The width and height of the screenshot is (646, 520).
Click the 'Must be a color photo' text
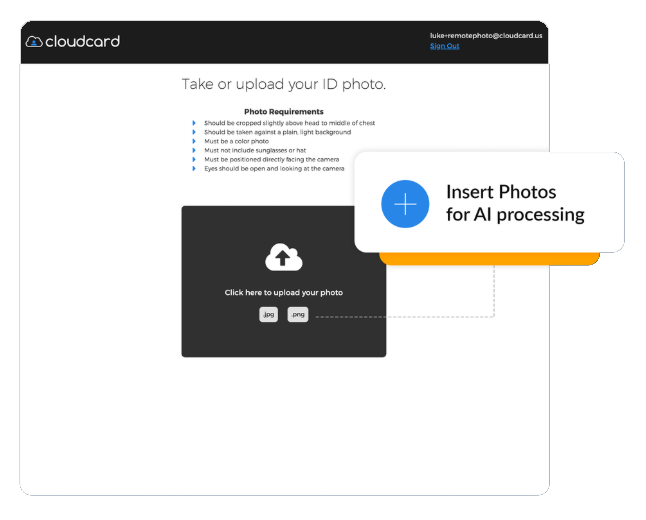coord(236,141)
